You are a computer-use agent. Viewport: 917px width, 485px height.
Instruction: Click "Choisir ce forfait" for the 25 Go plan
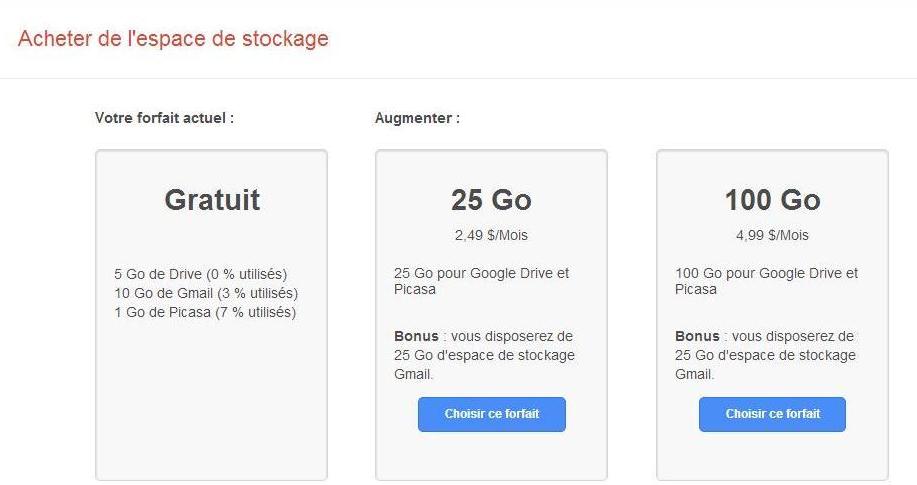click(491, 414)
